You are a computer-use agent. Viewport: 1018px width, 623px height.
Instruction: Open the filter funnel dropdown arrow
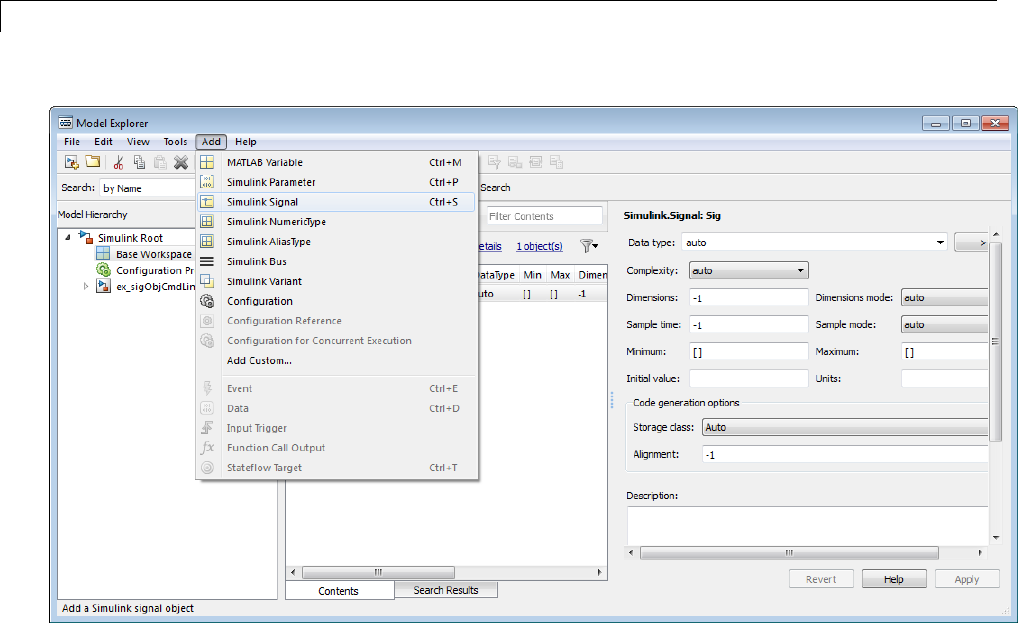[595, 247]
